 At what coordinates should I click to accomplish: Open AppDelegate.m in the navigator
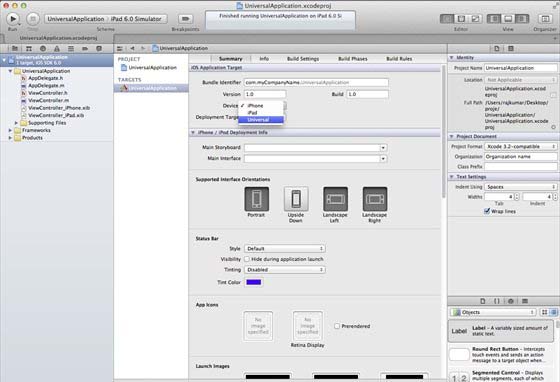(46, 86)
